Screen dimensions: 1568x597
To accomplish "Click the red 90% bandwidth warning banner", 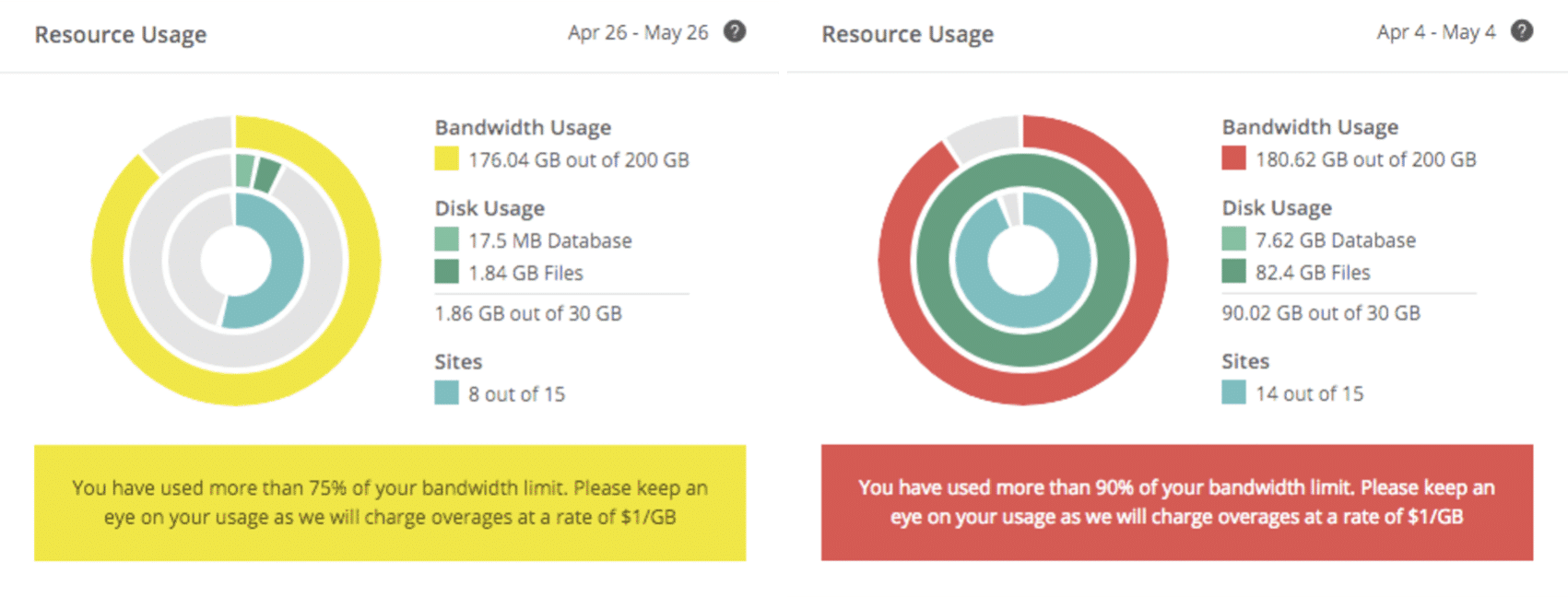I will coord(1177,503).
